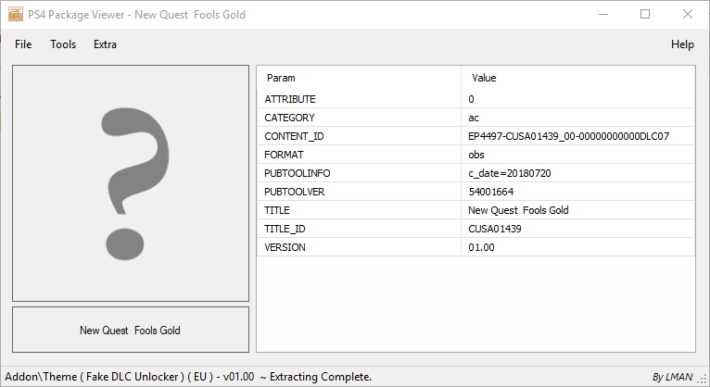
Task: Select the PUBTOOLINFO c_date row
Action: (x=476, y=173)
